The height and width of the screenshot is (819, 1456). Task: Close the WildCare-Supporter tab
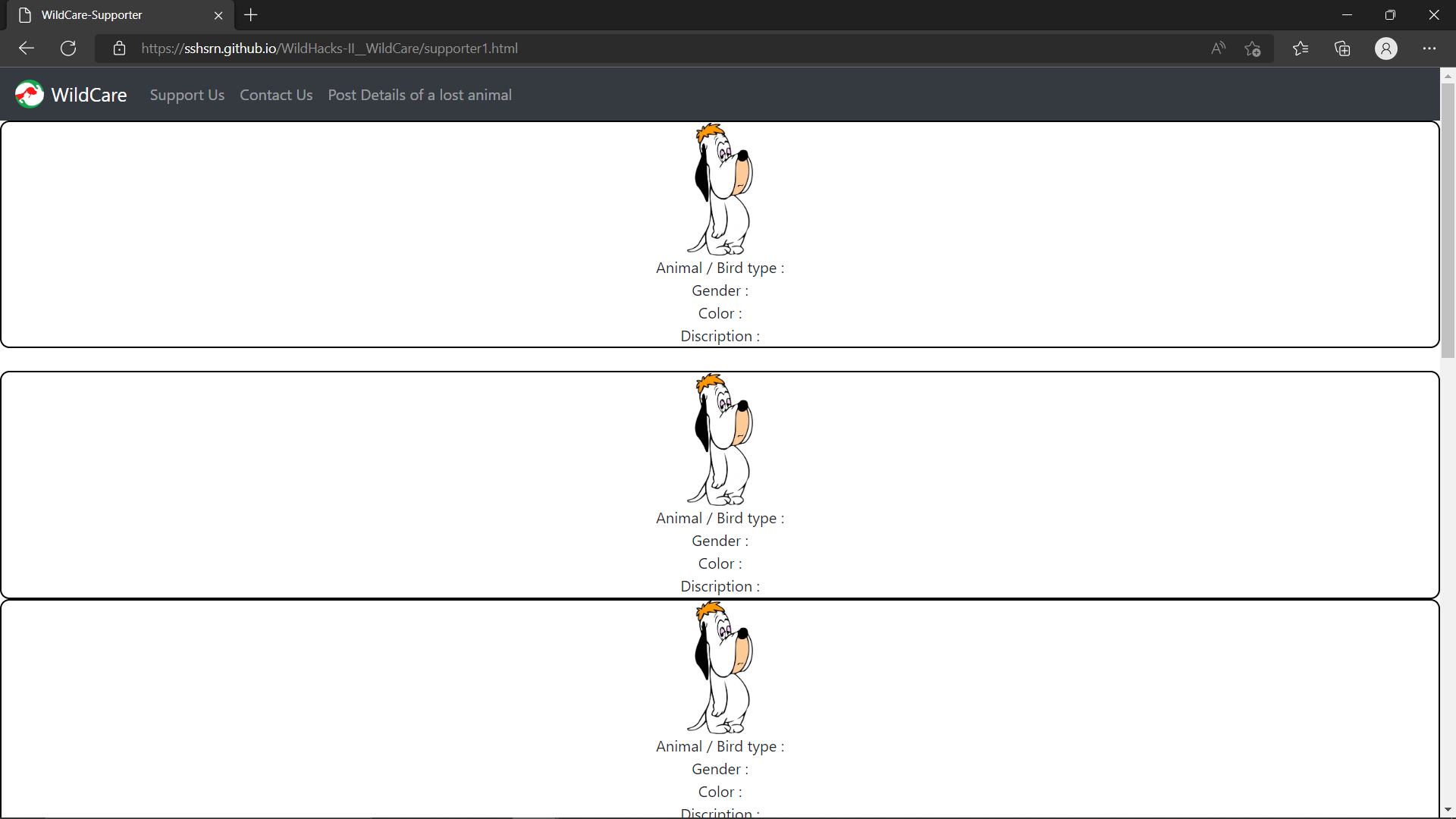[x=218, y=15]
